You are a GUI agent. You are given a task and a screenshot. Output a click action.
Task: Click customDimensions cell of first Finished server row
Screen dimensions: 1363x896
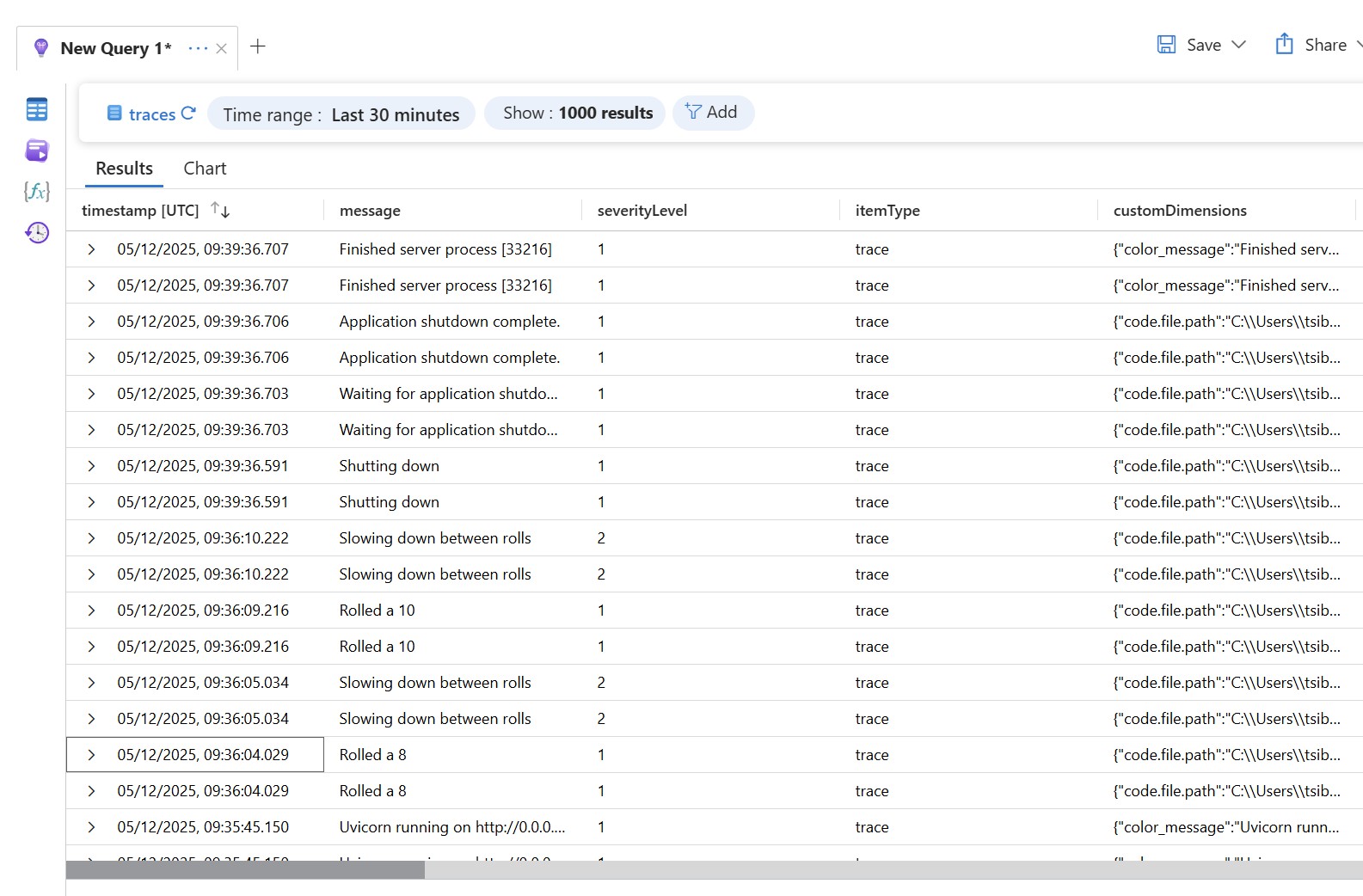click(x=1225, y=249)
